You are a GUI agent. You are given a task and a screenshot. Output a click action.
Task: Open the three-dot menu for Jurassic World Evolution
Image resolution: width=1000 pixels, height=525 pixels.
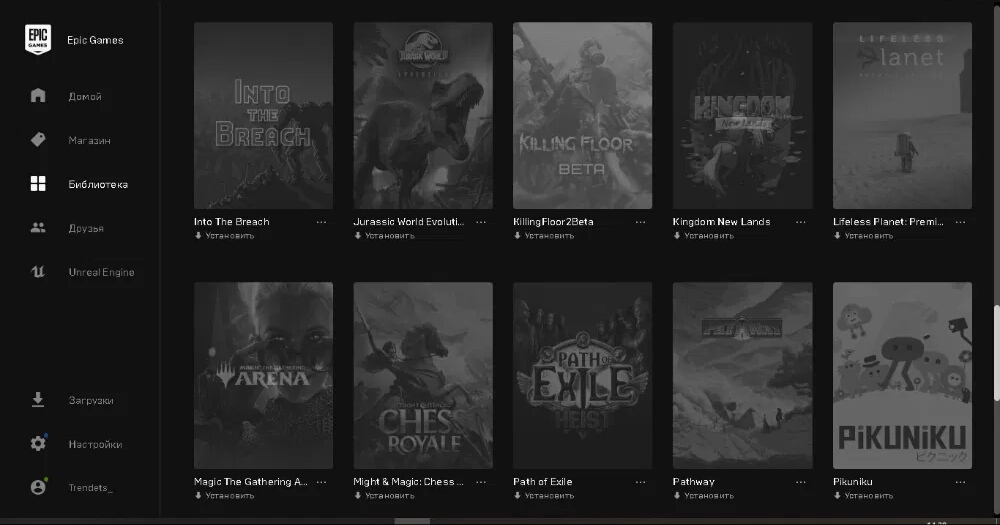481,222
